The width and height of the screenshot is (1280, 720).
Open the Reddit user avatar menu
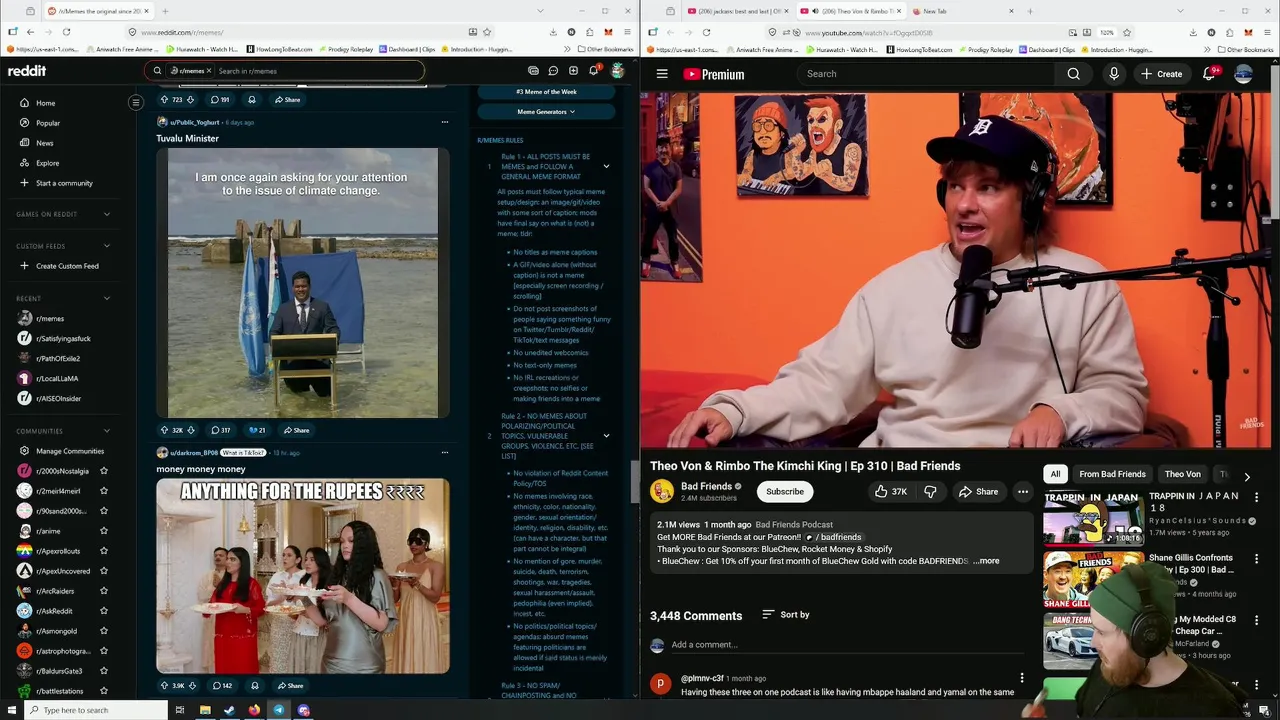coord(618,71)
